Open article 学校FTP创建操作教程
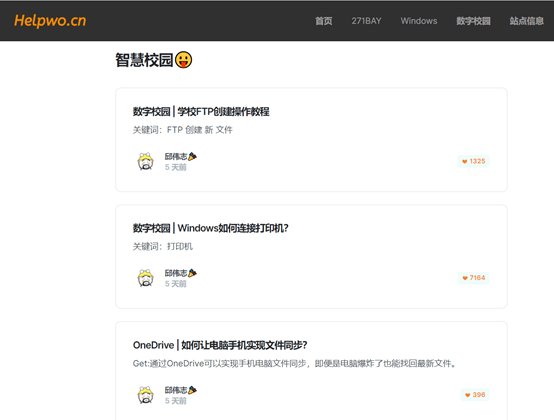Image resolution: width=554 pixels, height=420 pixels. click(x=201, y=112)
